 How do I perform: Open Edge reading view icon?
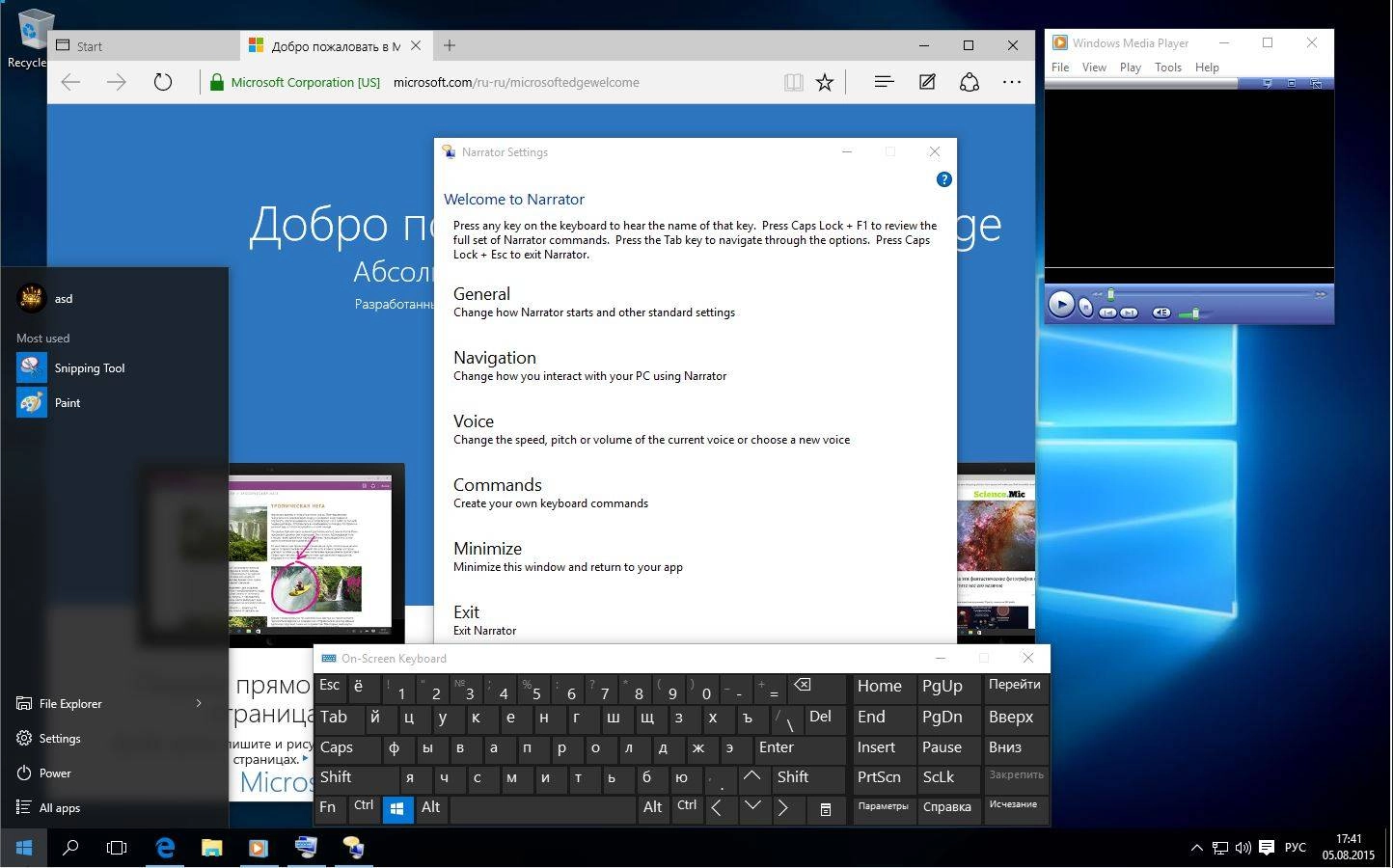pos(794,82)
